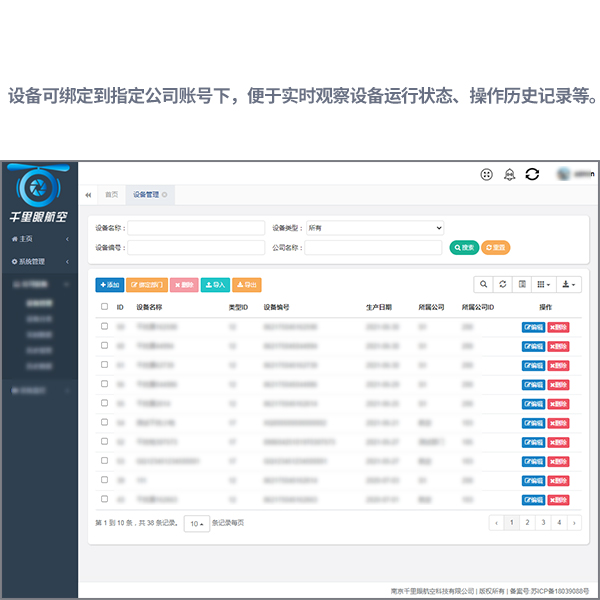Click the red 删除 button in last row
This screenshot has width=600, height=600.
click(x=558, y=500)
